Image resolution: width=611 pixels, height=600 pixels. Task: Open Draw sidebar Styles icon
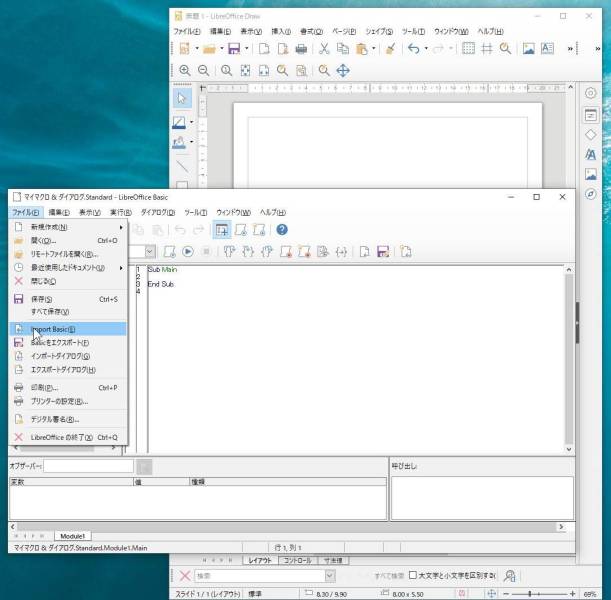point(591,155)
